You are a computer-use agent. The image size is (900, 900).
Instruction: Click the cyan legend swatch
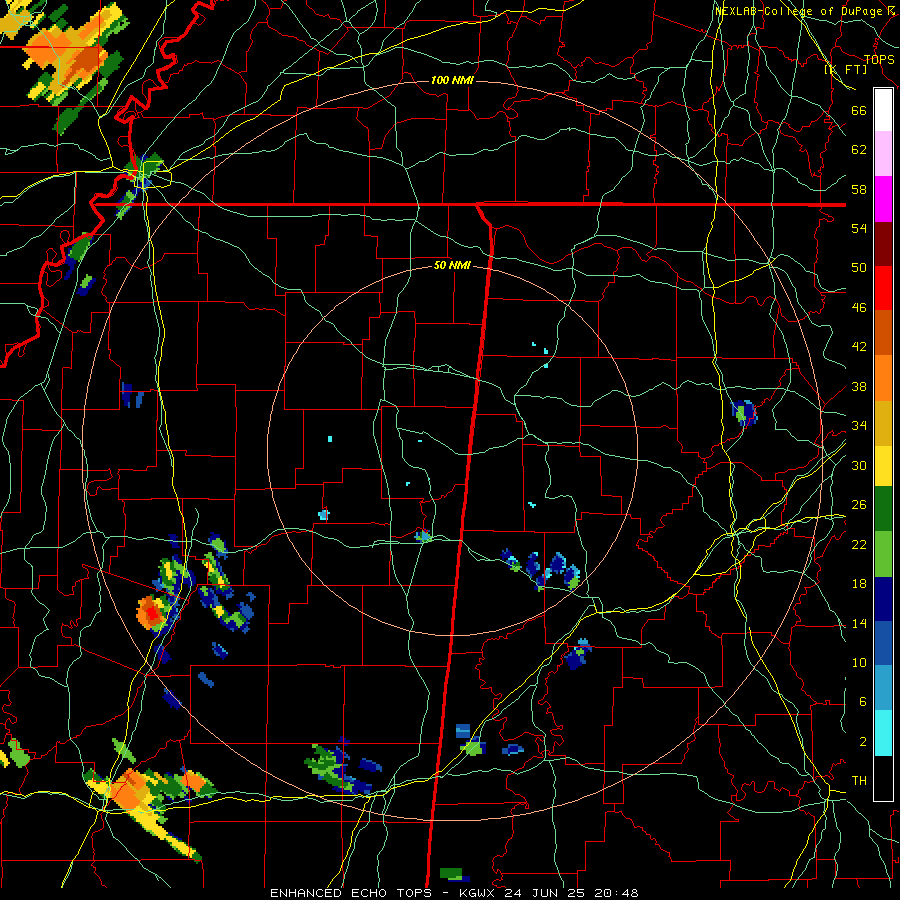(x=883, y=733)
